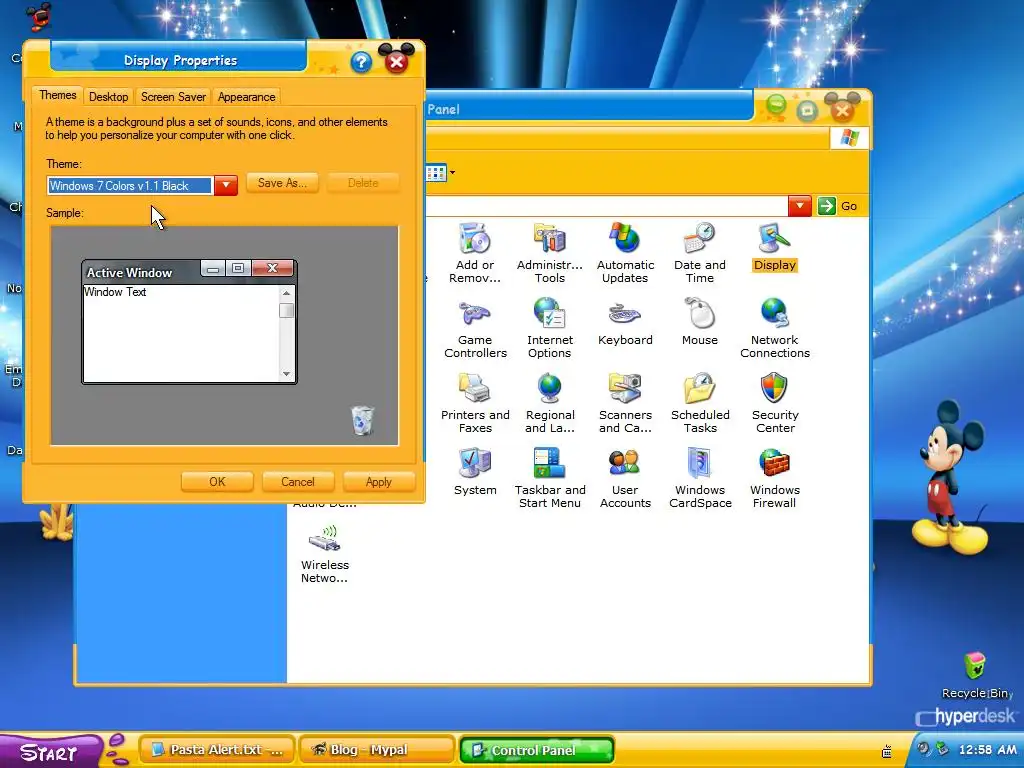Open Network Connections icon

pyautogui.click(x=775, y=327)
